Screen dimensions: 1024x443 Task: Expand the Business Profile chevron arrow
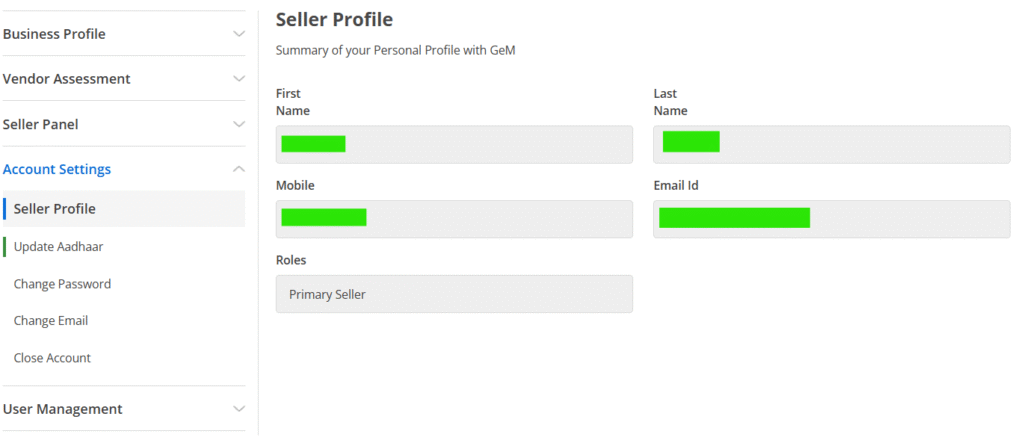[238, 34]
